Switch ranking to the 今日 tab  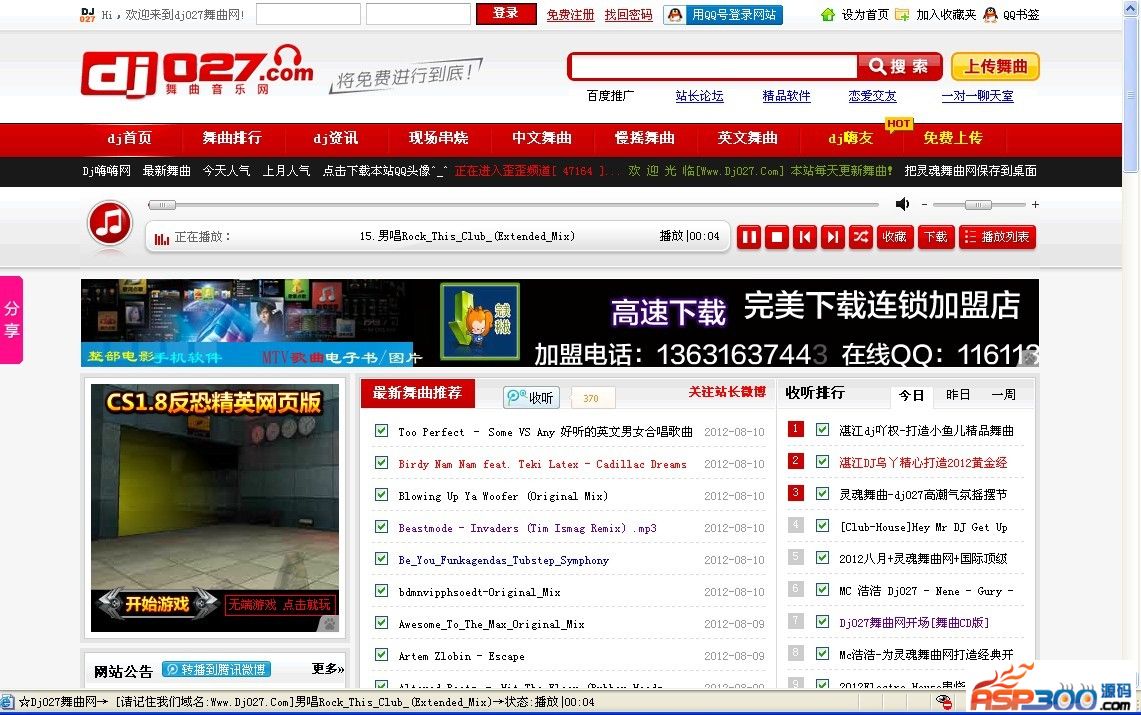(910, 395)
